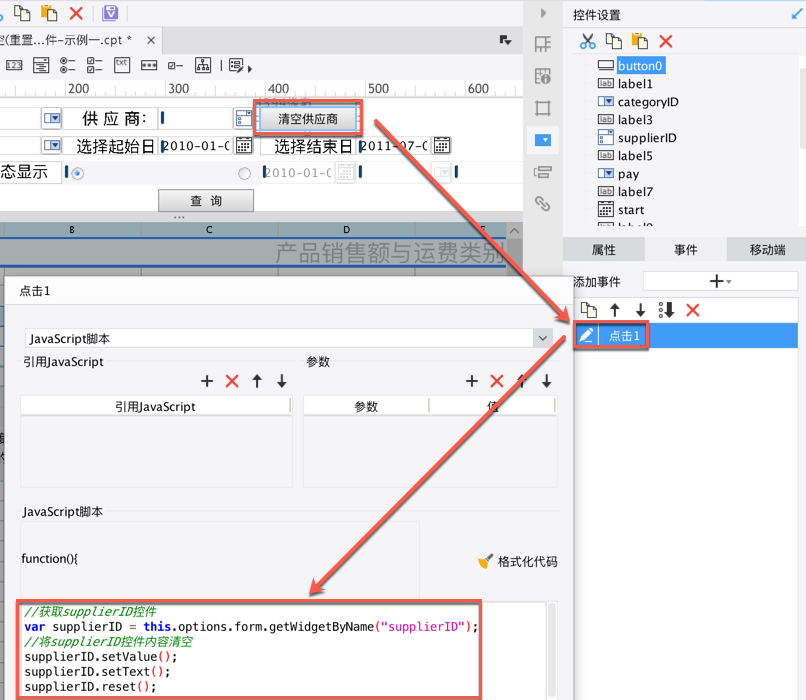806x700 pixels.
Task: Select the checkbox group widget tool
Action: coord(94,65)
